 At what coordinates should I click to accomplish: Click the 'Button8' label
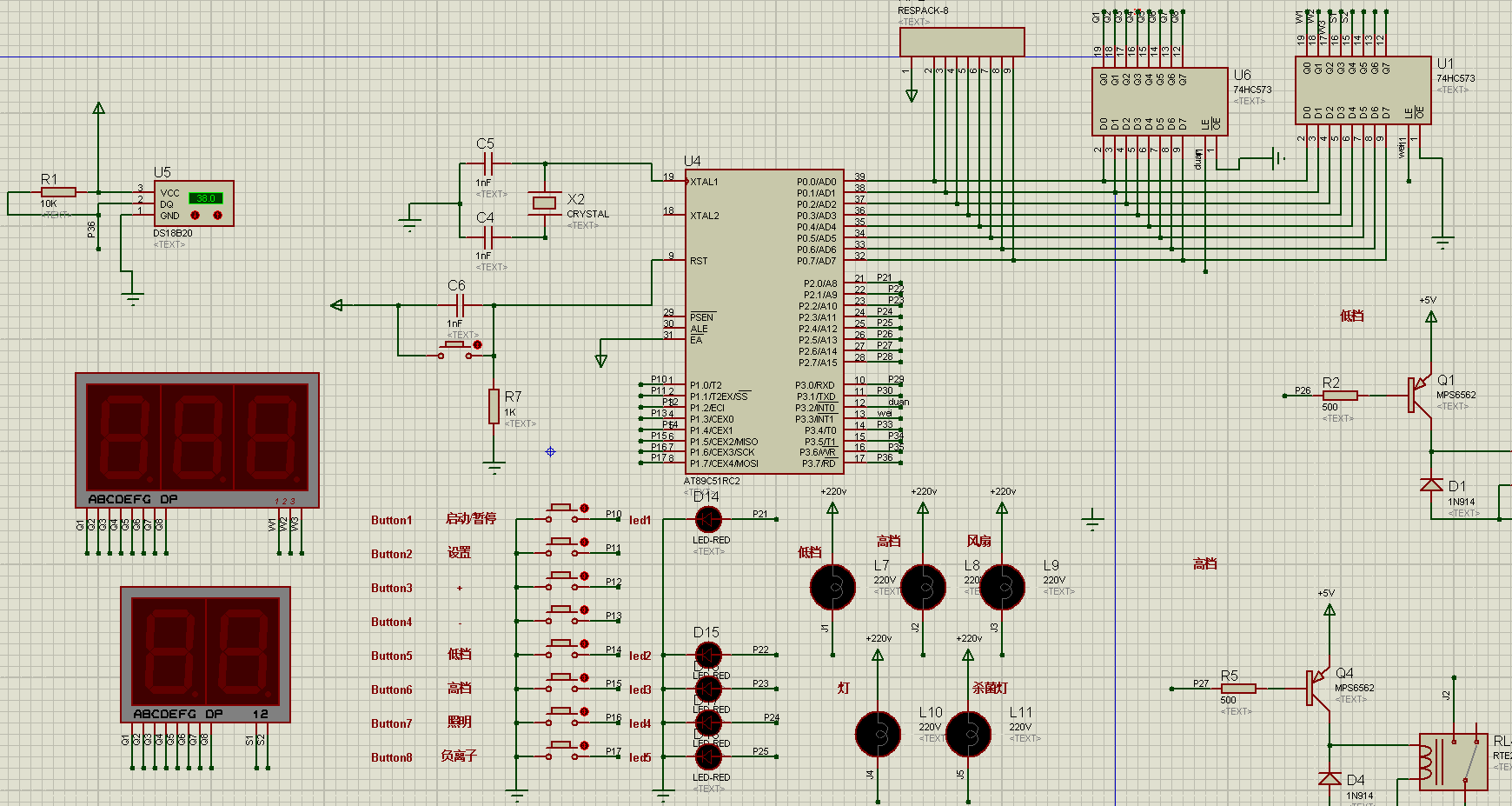point(391,757)
